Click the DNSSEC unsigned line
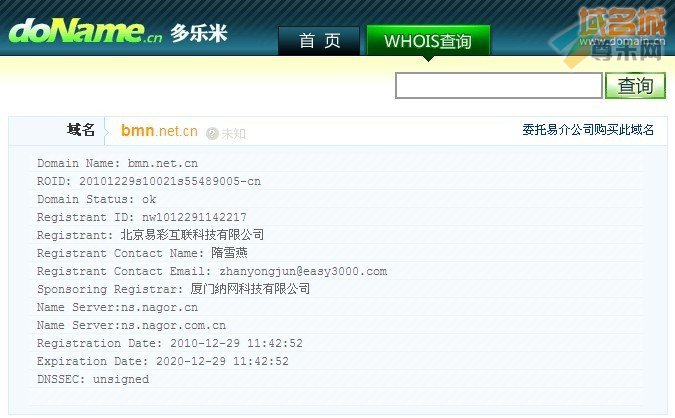 coord(93,379)
